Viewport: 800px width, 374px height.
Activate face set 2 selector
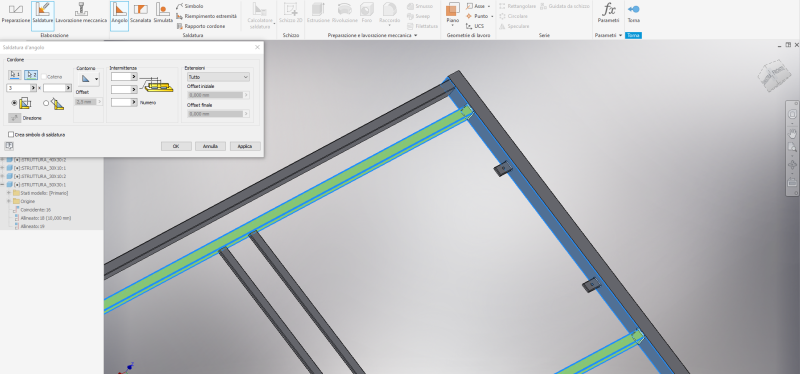[31, 75]
